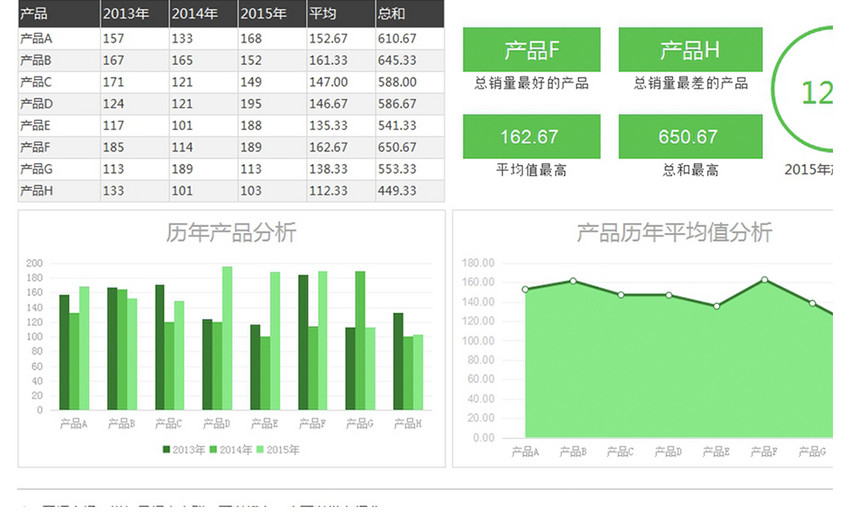Select cell 112.33 in 产品H row

click(x=341, y=191)
